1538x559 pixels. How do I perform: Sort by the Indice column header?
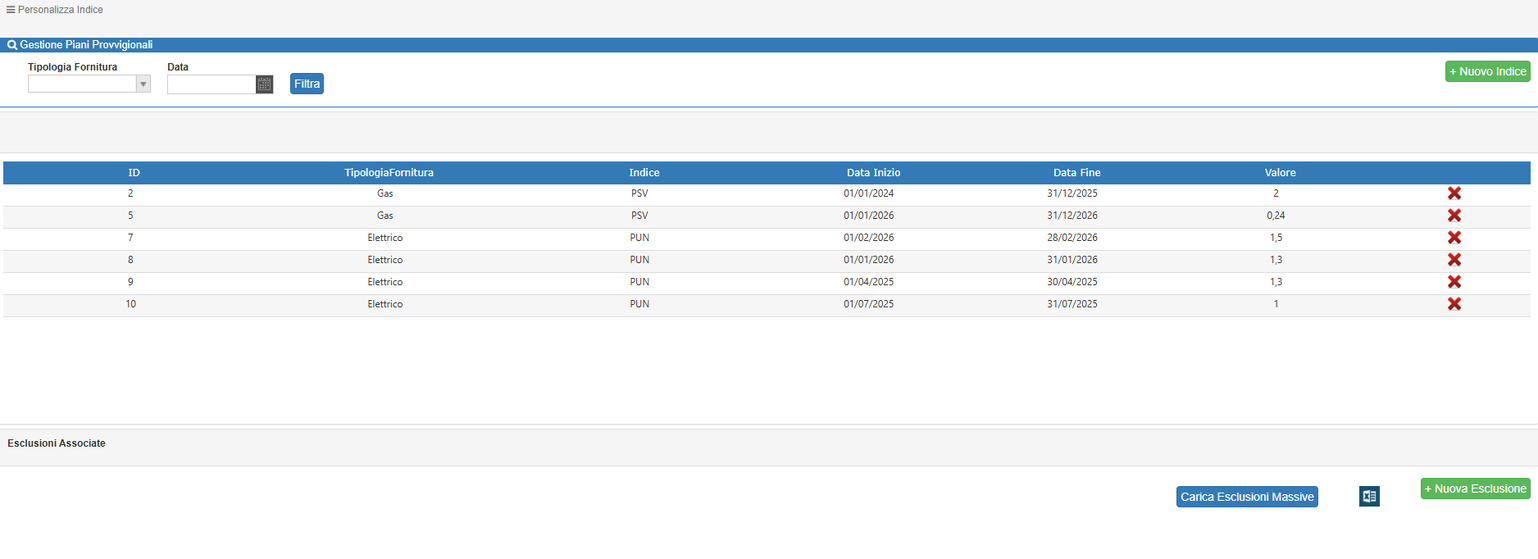644,173
